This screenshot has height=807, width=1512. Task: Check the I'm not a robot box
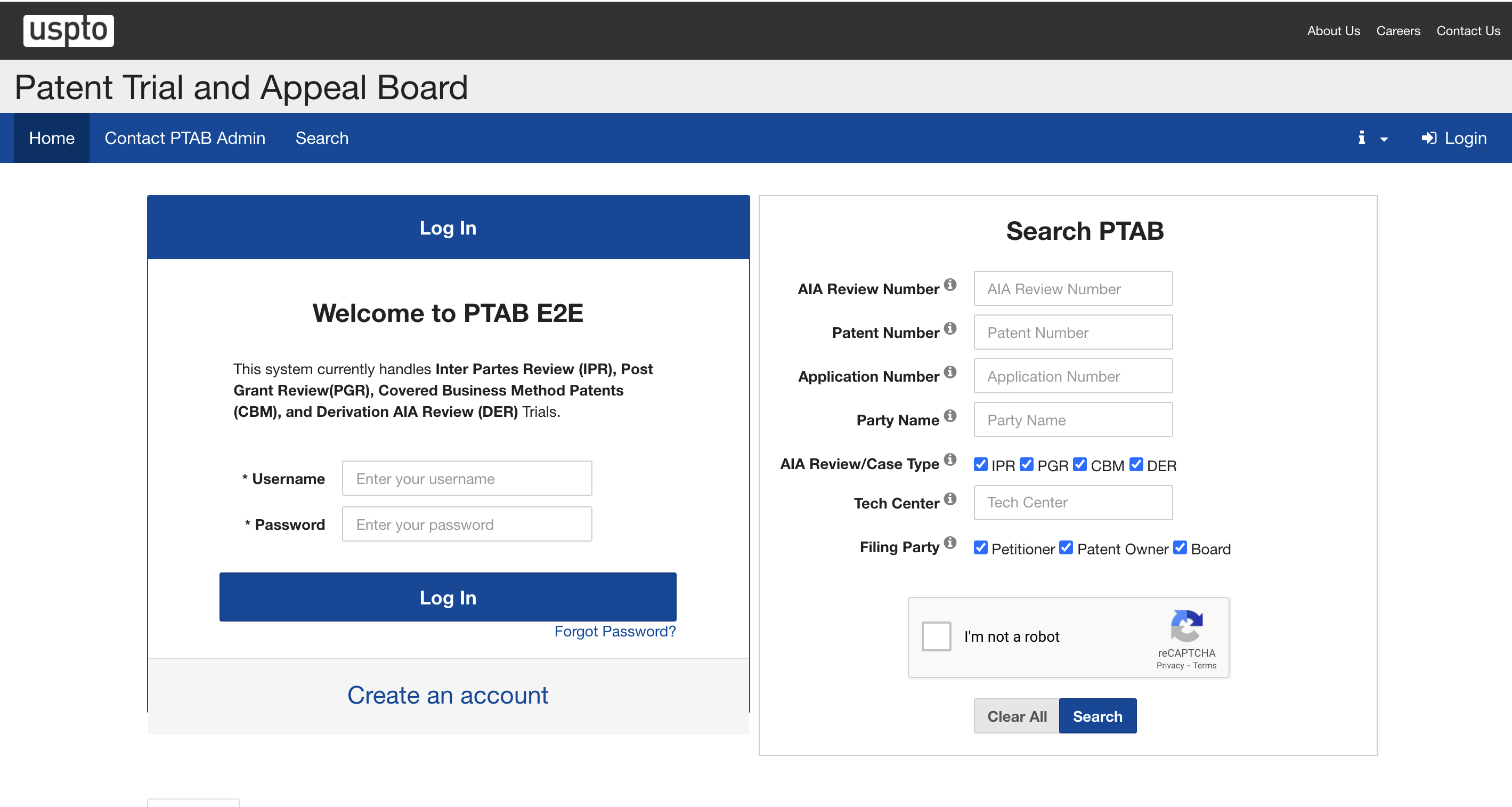pos(936,636)
